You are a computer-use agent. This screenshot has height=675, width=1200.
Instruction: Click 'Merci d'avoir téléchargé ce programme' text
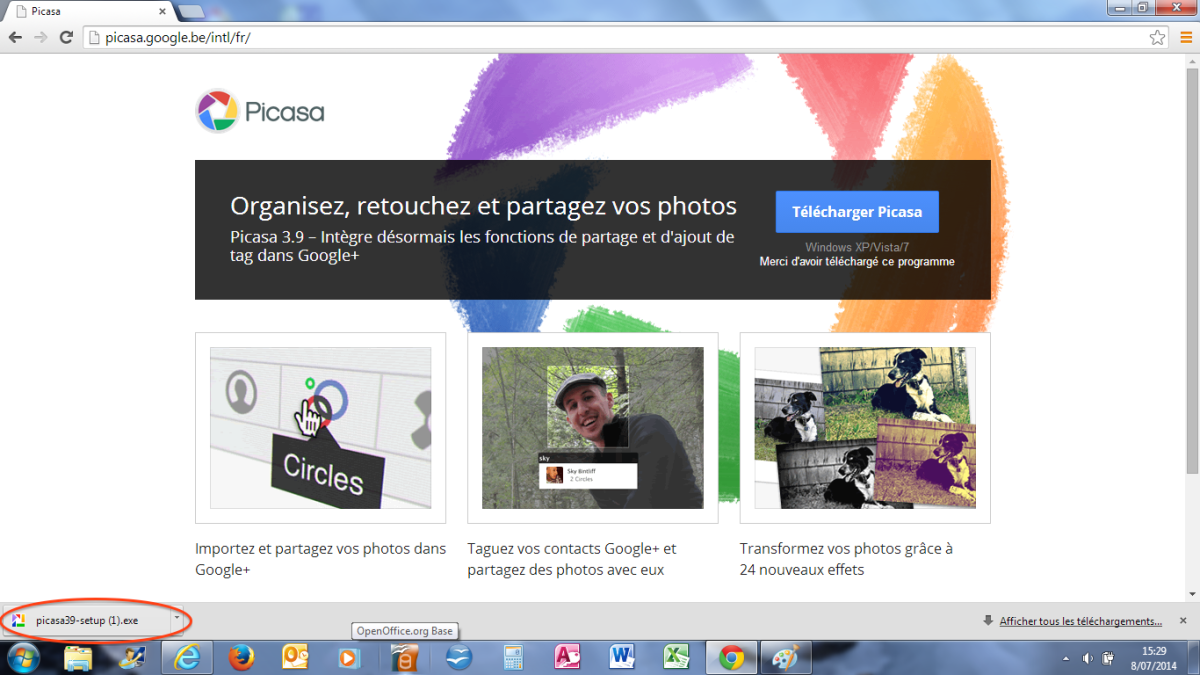pyautogui.click(x=857, y=262)
